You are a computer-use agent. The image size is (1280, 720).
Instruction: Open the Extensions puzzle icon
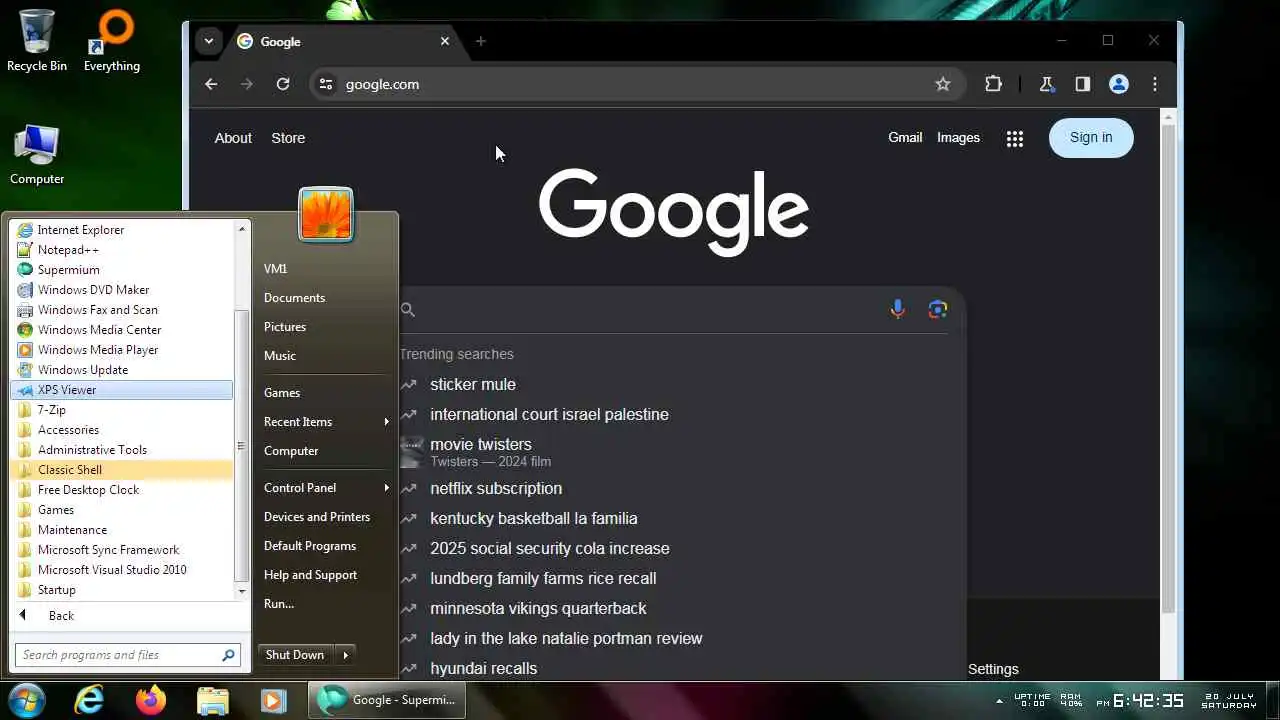pos(993,84)
